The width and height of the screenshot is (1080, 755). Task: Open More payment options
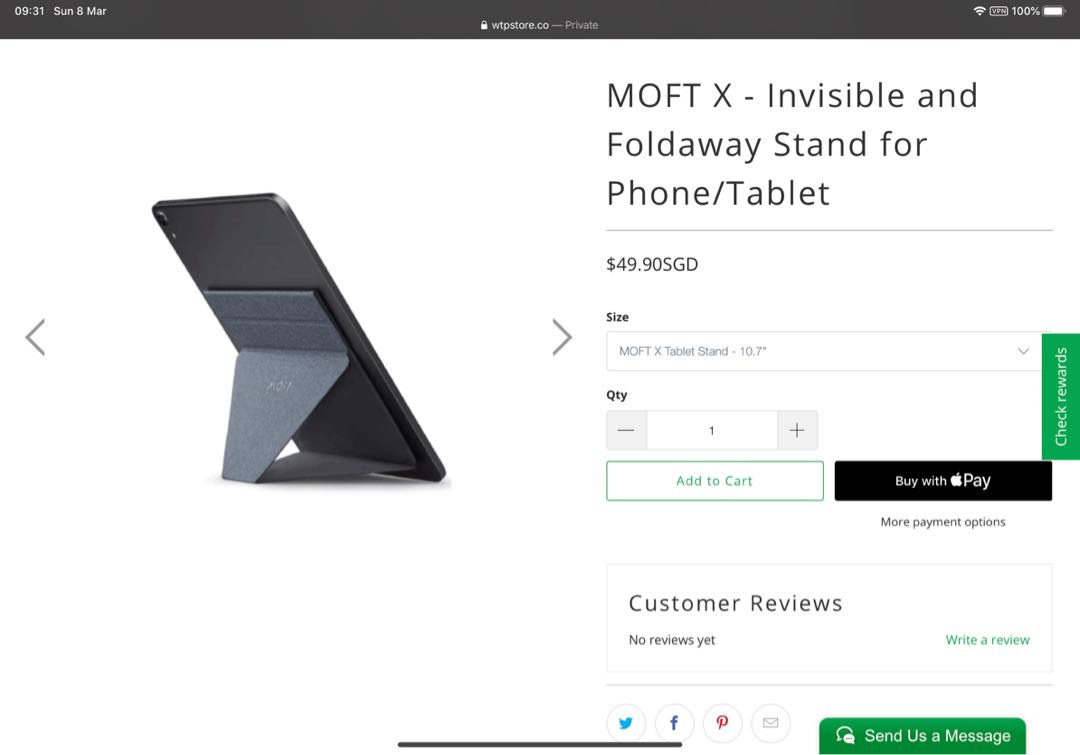pos(942,521)
